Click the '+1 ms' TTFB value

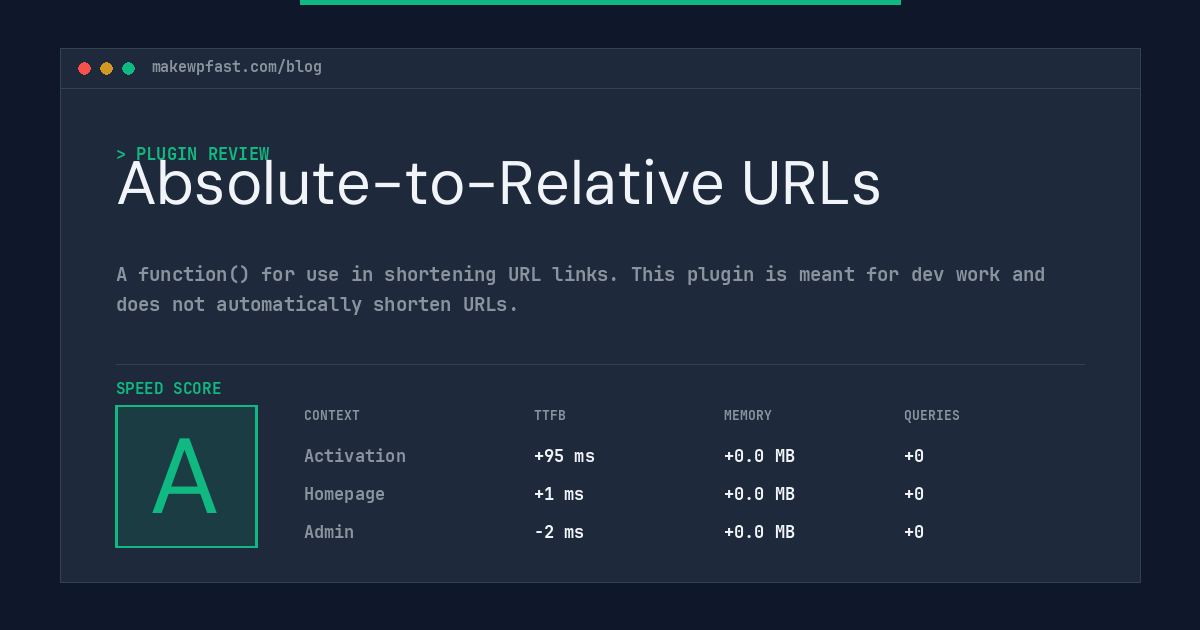point(559,494)
